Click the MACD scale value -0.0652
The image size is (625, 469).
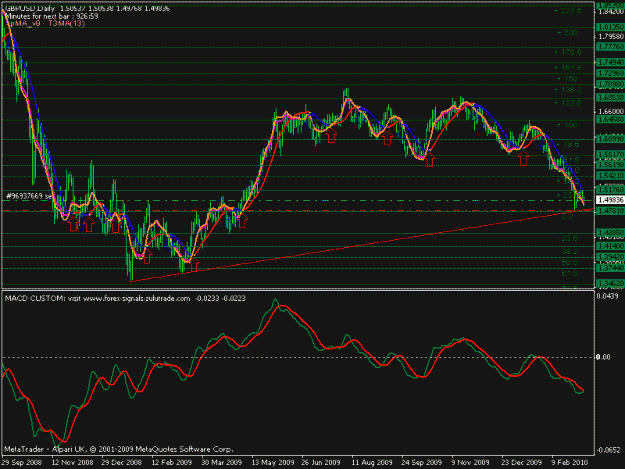tap(607, 450)
